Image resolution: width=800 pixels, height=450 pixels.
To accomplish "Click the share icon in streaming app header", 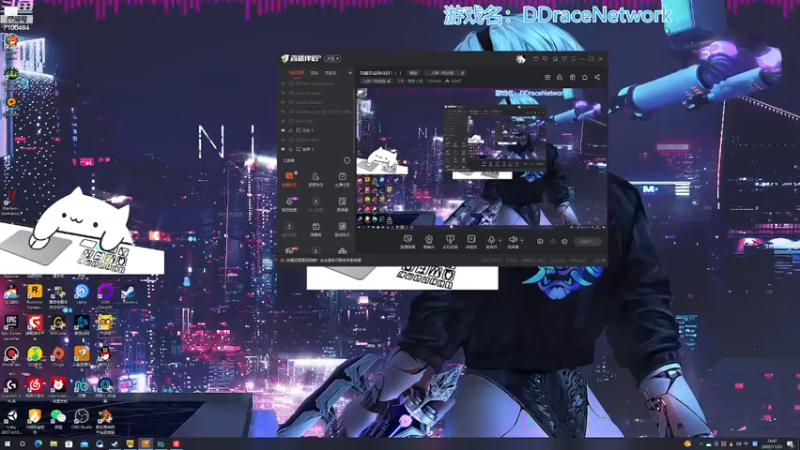I will click(x=597, y=78).
